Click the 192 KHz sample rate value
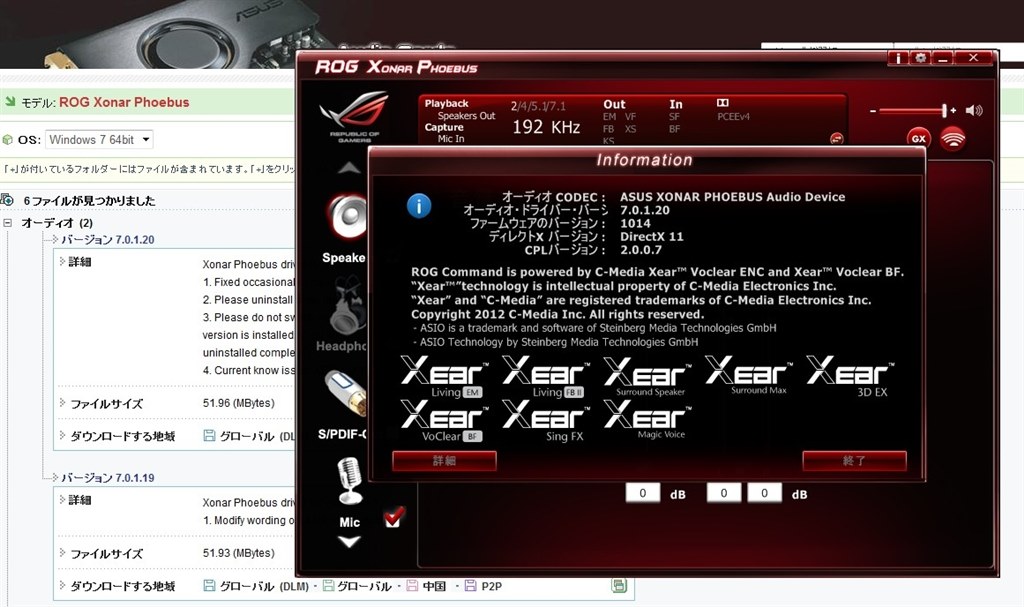Image resolution: width=1024 pixels, height=607 pixels. pyautogui.click(x=547, y=127)
